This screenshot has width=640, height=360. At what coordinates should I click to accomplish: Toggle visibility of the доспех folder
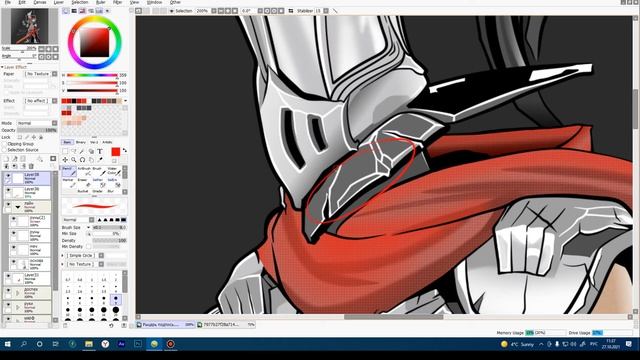point(8,291)
